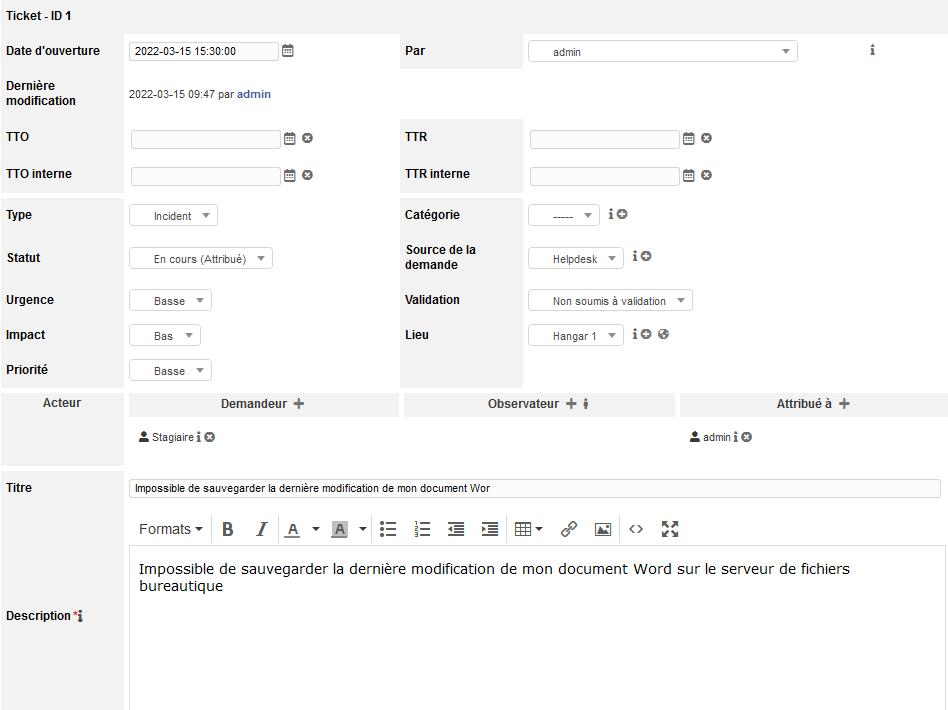Open the calendar picker for Date d'ouverture
The image size is (948, 710).
(288, 51)
